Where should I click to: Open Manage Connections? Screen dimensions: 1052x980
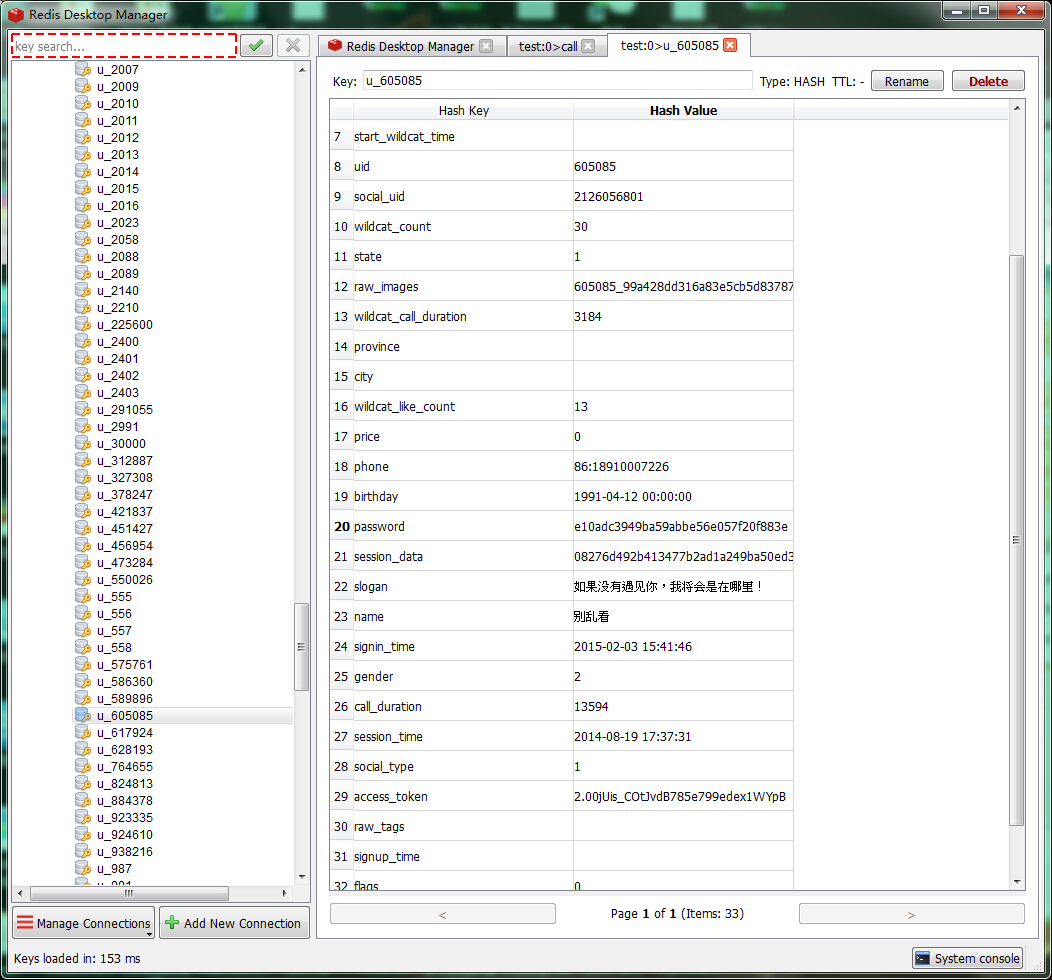tap(84, 922)
